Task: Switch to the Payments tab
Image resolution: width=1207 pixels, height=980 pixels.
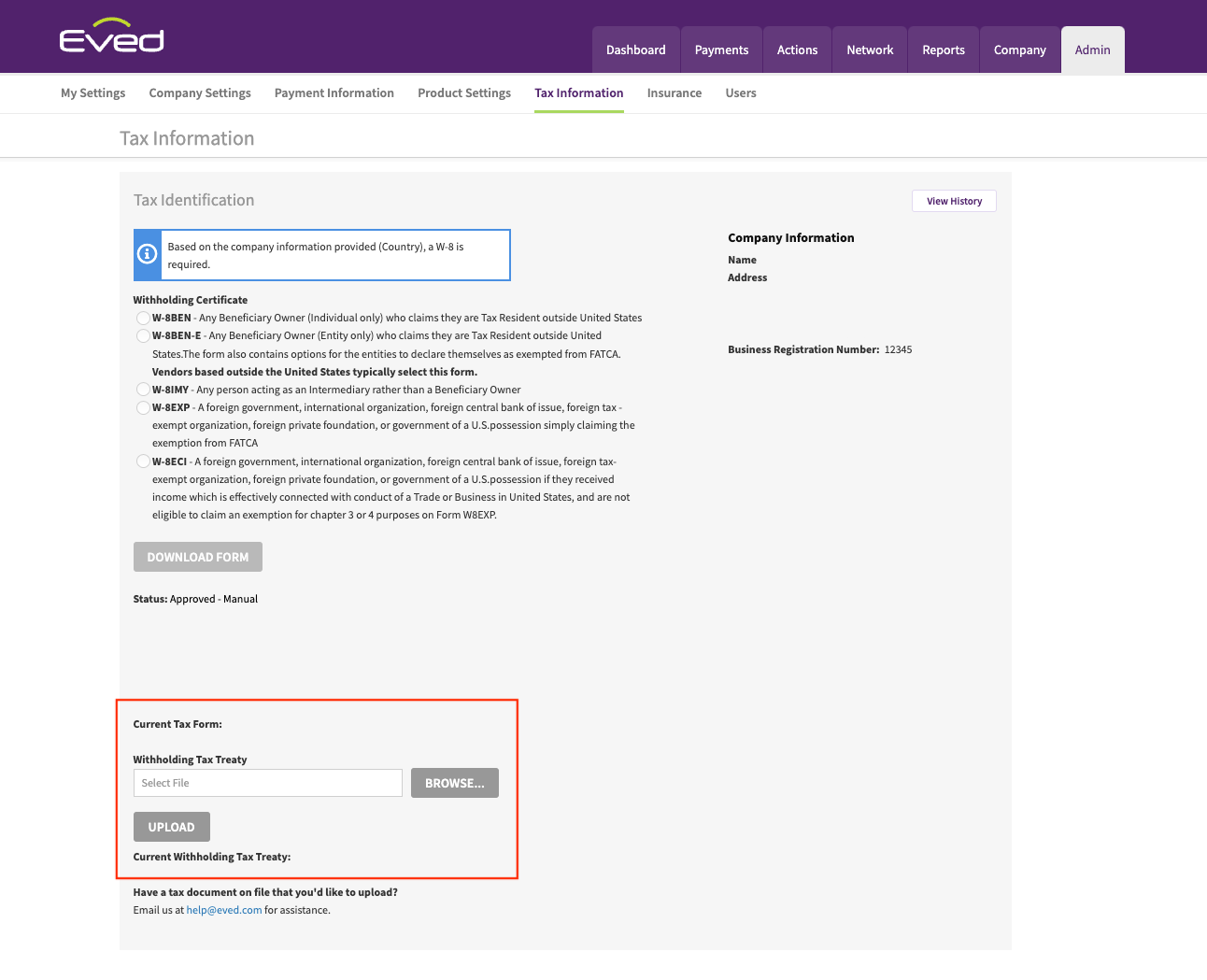Action: tap(721, 50)
